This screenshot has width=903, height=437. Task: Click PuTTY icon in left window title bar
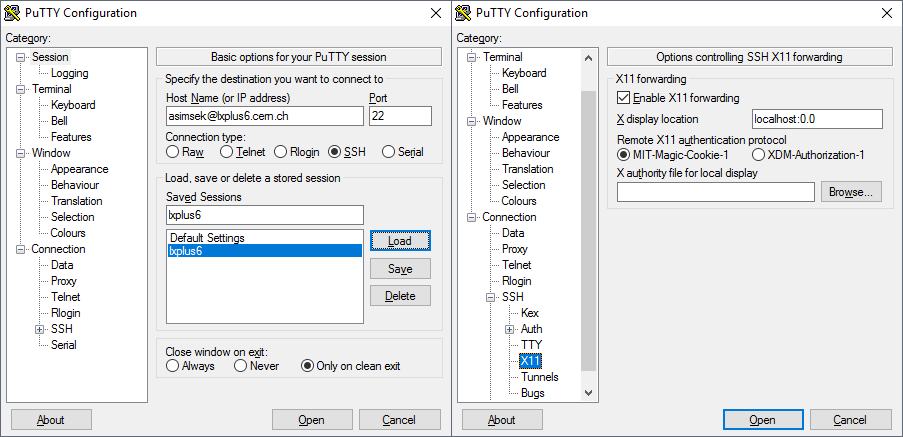pos(12,13)
